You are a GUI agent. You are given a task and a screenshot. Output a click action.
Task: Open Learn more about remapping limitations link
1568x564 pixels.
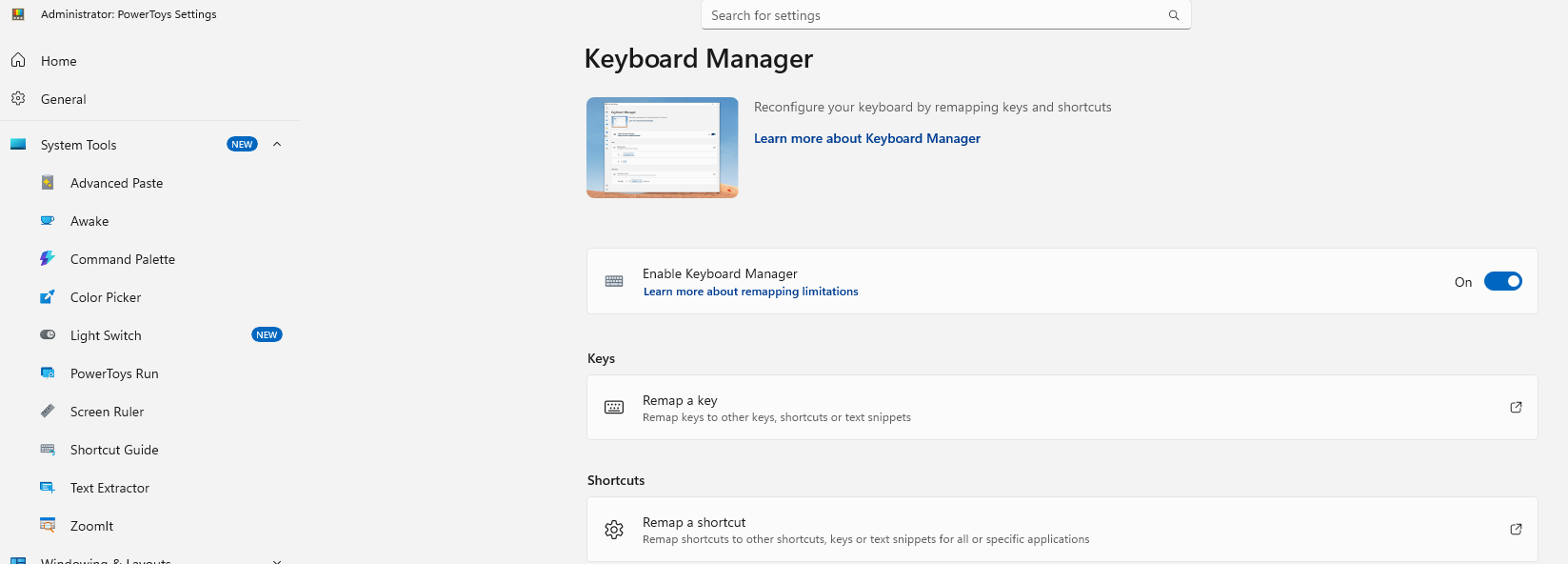pyautogui.click(x=750, y=292)
